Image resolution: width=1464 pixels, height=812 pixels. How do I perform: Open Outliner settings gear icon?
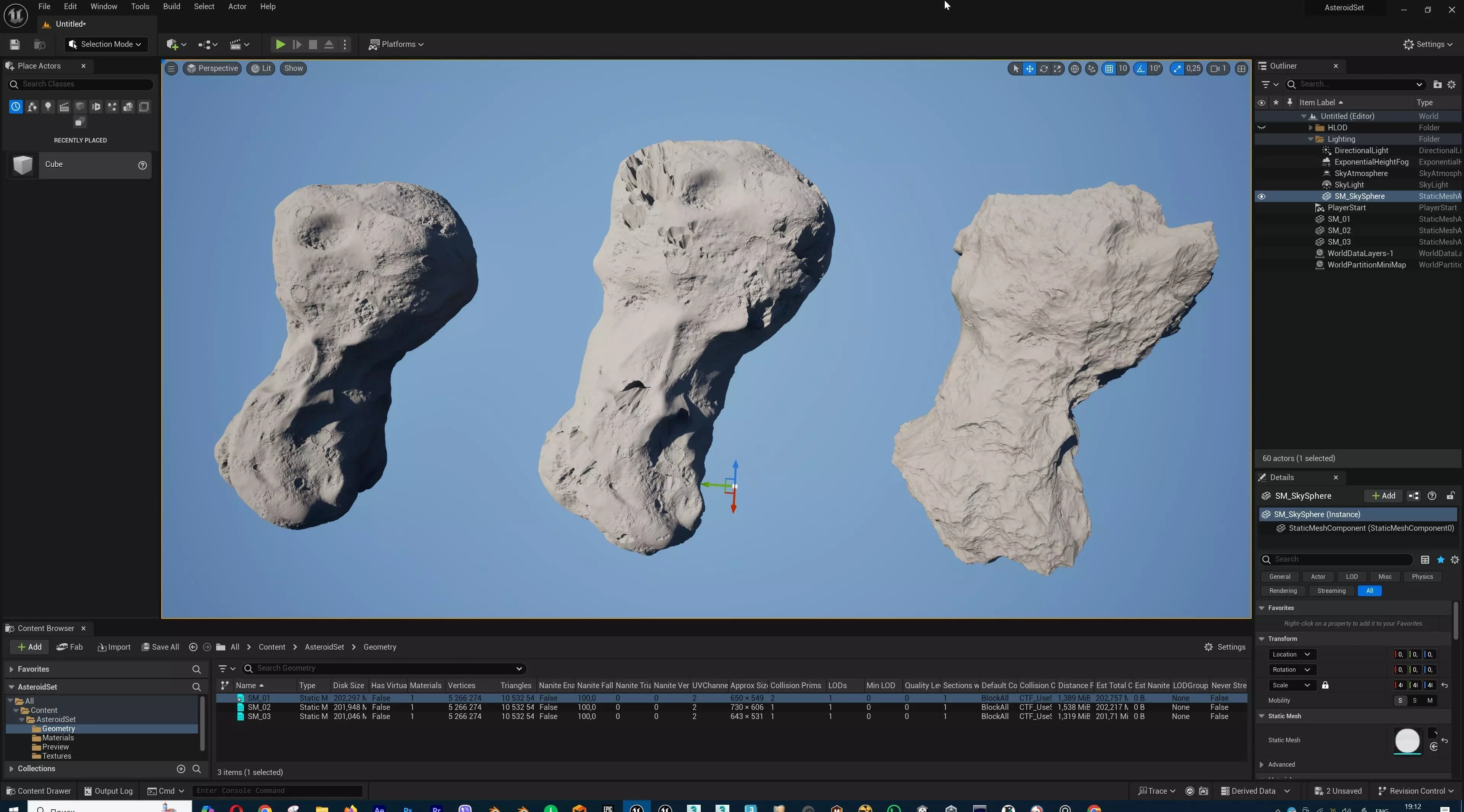[1451, 85]
